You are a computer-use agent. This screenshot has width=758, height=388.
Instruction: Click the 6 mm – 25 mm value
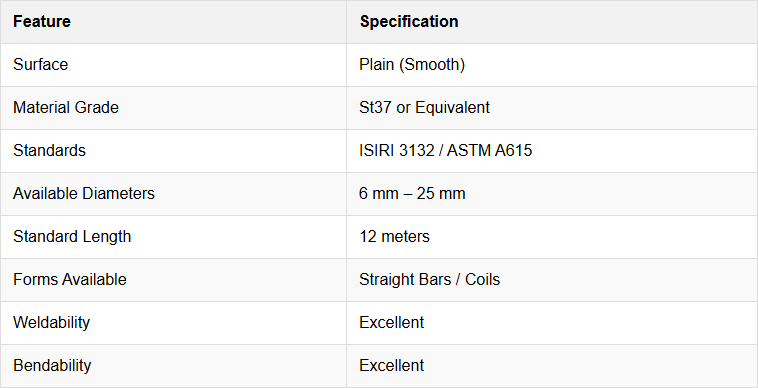pos(412,193)
